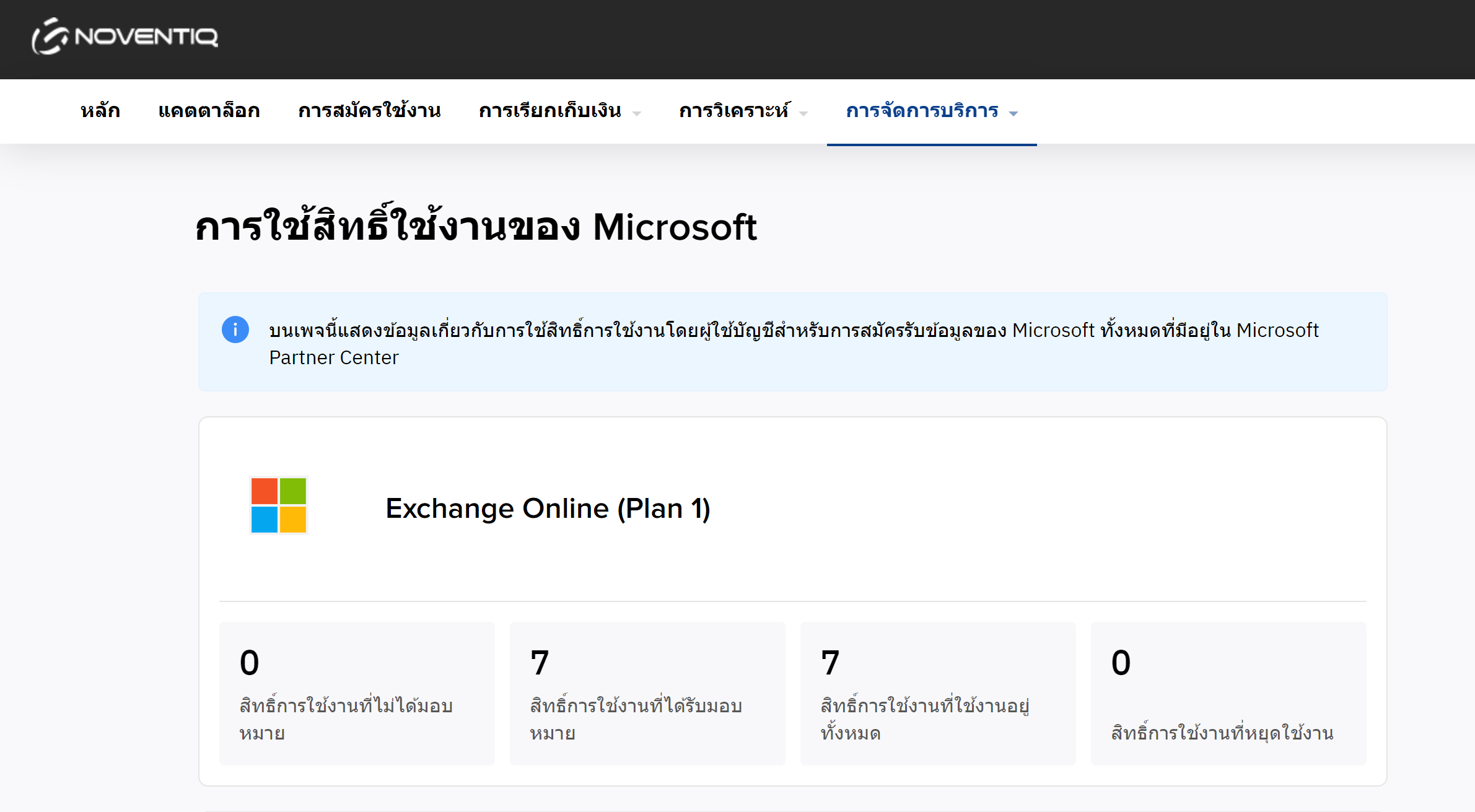Click the unassigned licenses card showing 0
1475x812 pixels.
357,693
